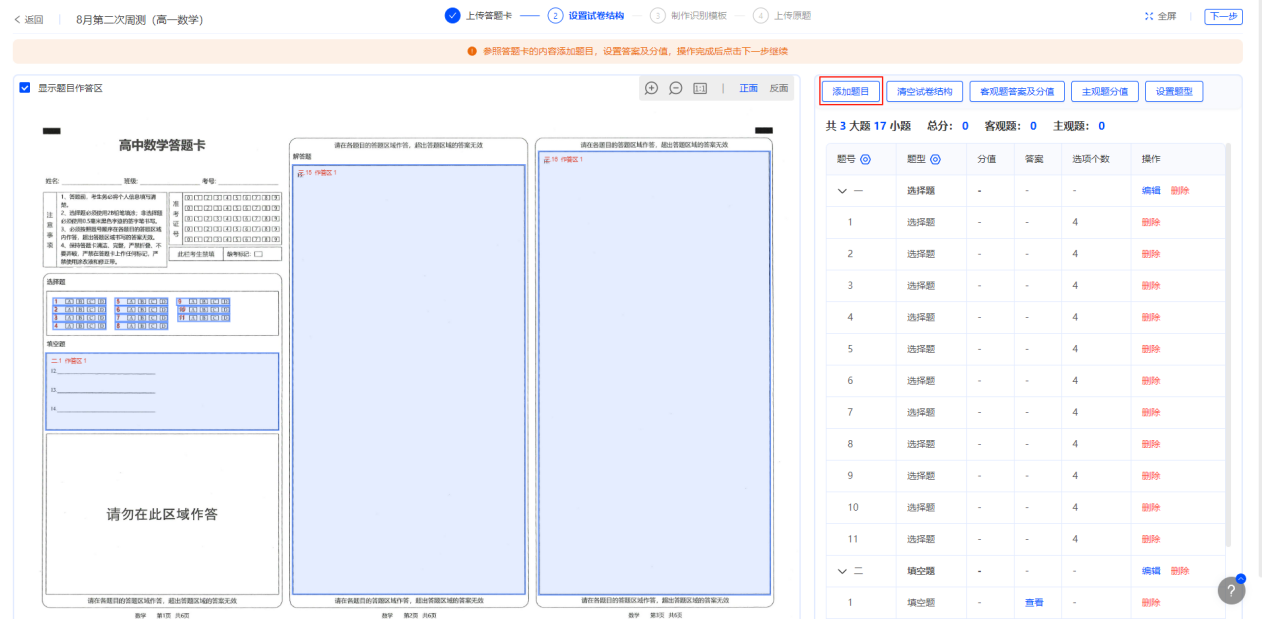Switch to 正面 front side view
The image size is (1262, 619).
(748, 88)
